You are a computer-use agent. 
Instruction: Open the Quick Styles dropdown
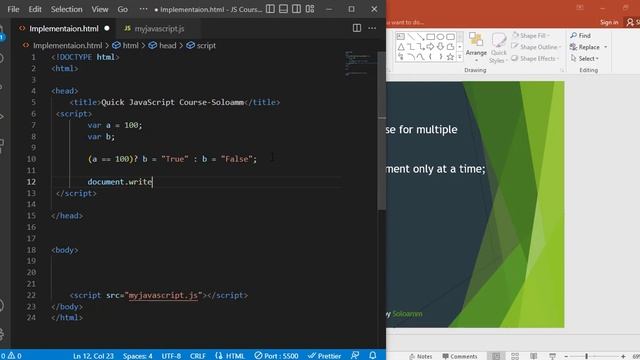click(498, 48)
